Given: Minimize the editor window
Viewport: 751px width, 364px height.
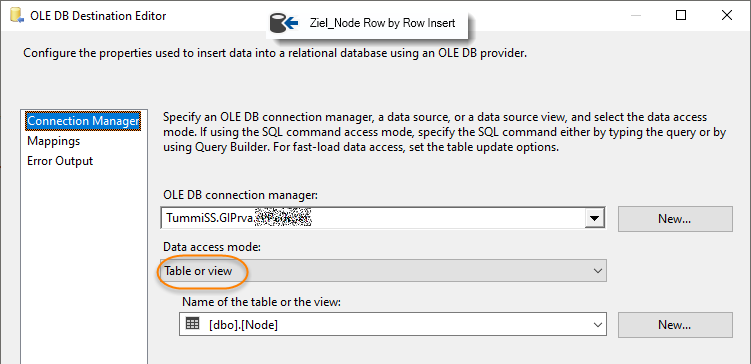Looking at the screenshot, I should pyautogui.click(x=636, y=15).
